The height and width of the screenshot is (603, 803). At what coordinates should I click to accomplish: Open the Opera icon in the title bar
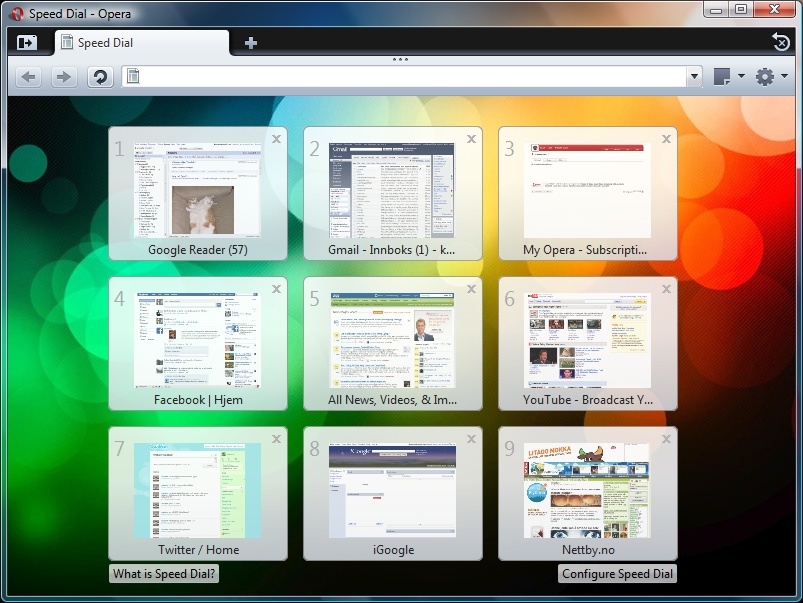click(16, 14)
